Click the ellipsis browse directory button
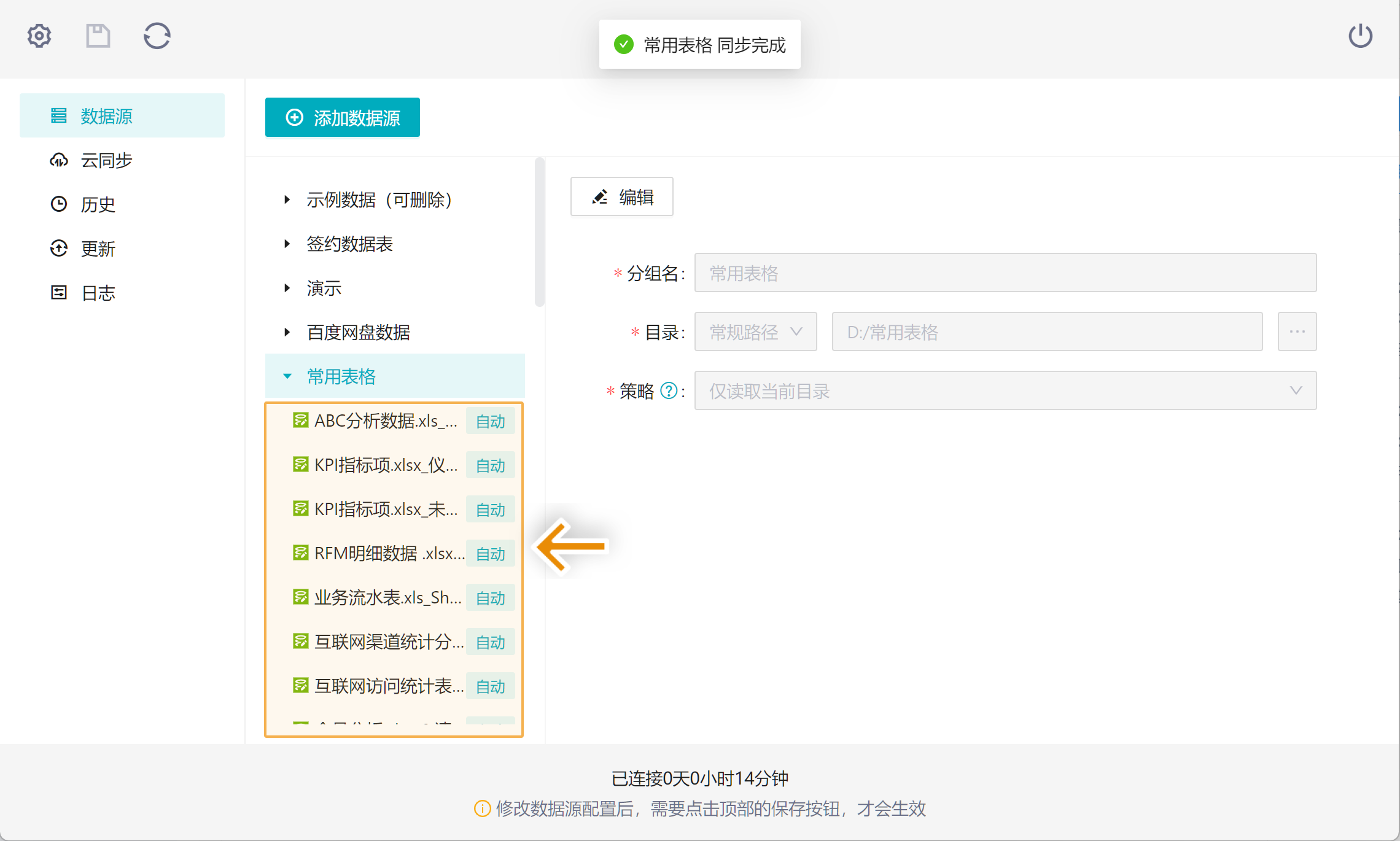The image size is (1400, 841). click(1297, 331)
